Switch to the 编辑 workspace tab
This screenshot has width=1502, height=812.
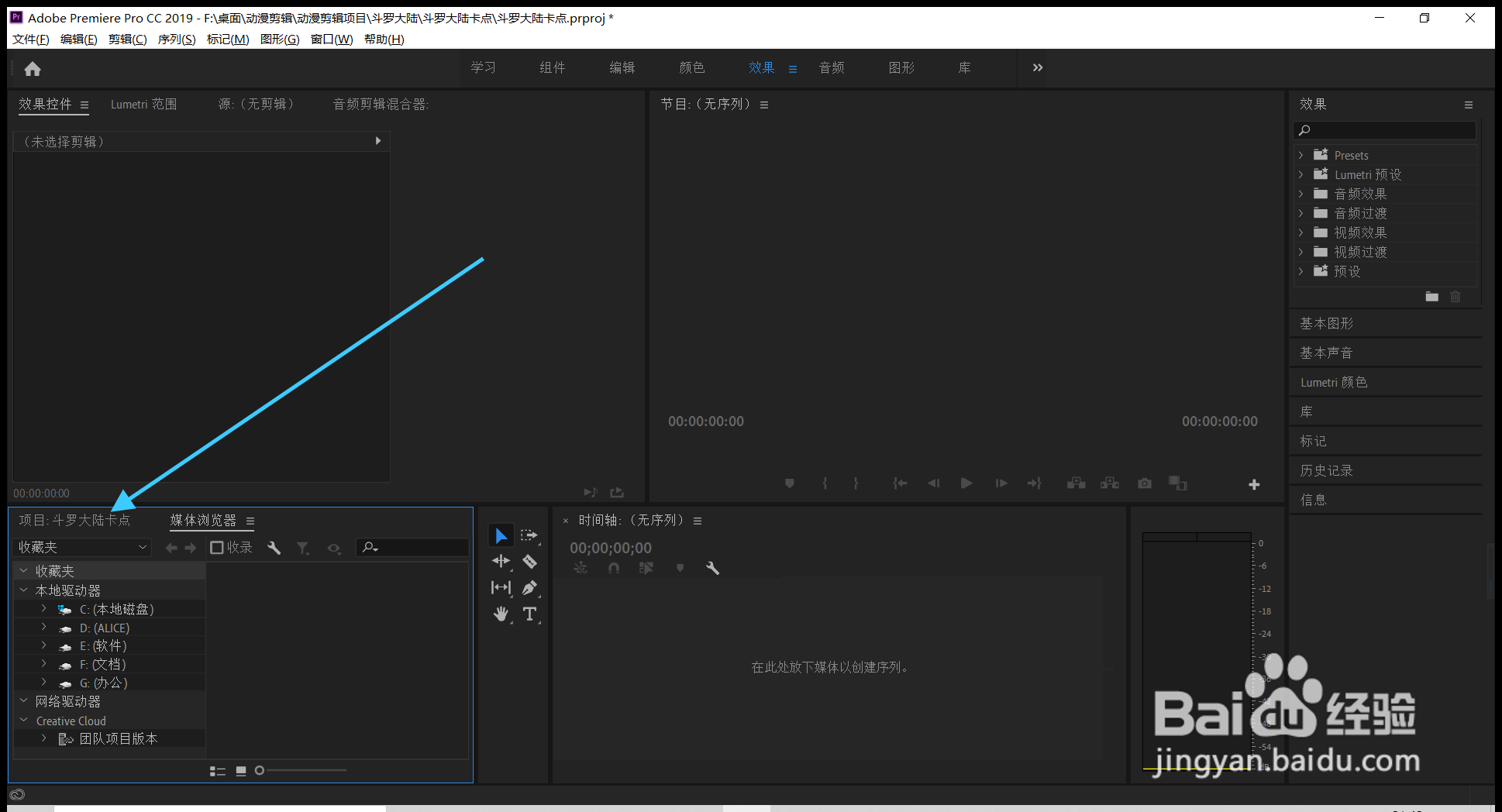click(x=622, y=68)
